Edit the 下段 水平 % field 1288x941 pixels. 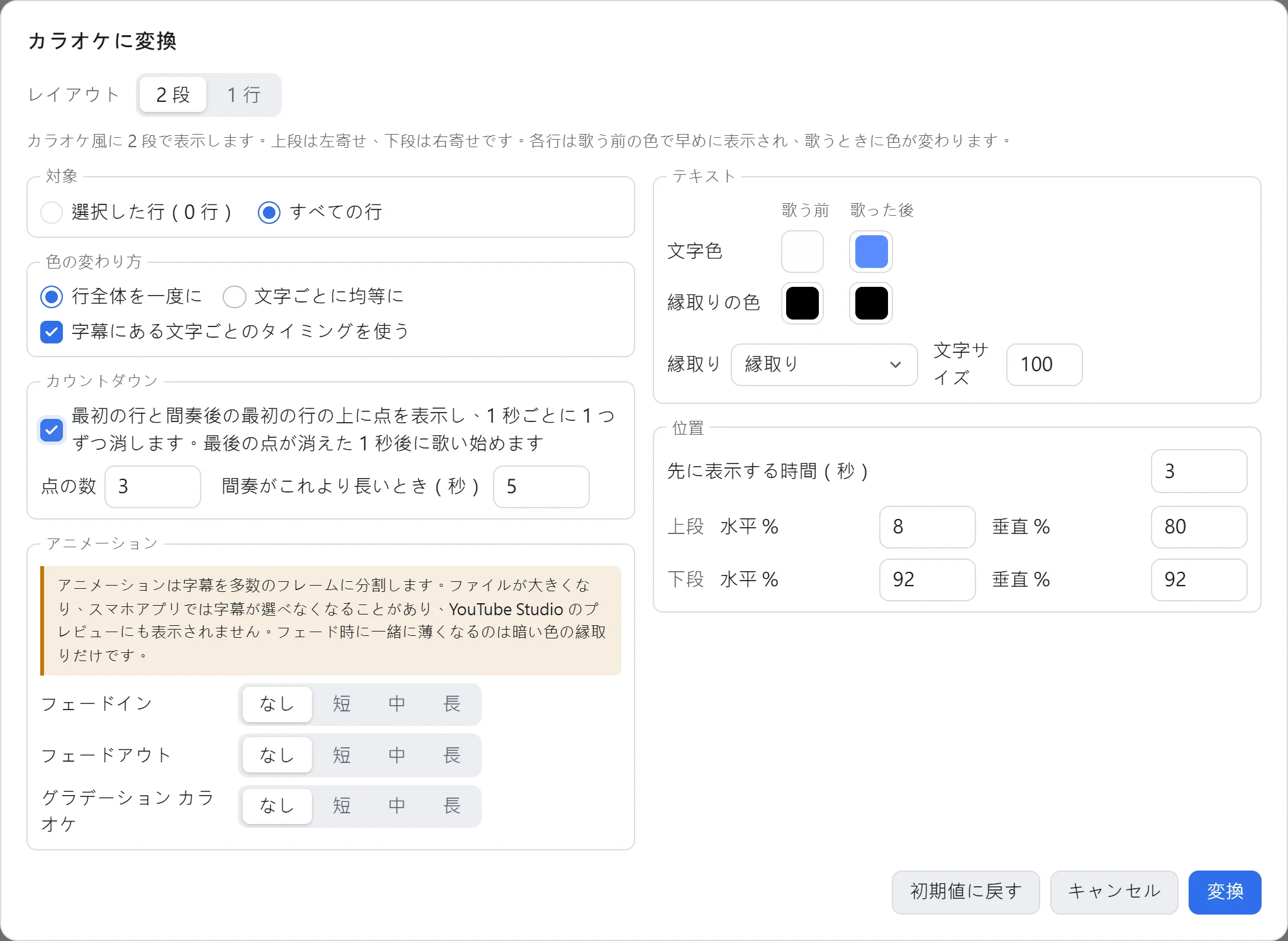[927, 580]
